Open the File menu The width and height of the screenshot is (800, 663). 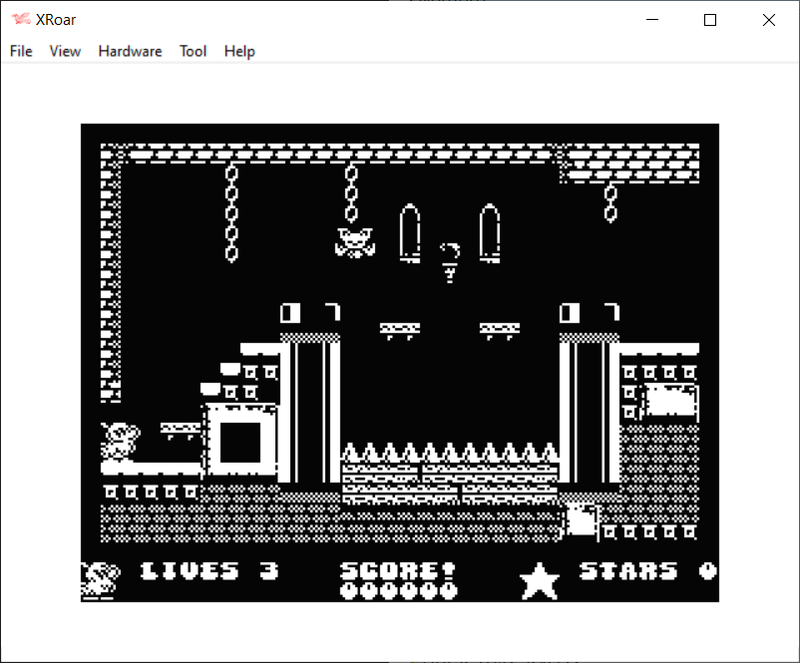click(21, 51)
